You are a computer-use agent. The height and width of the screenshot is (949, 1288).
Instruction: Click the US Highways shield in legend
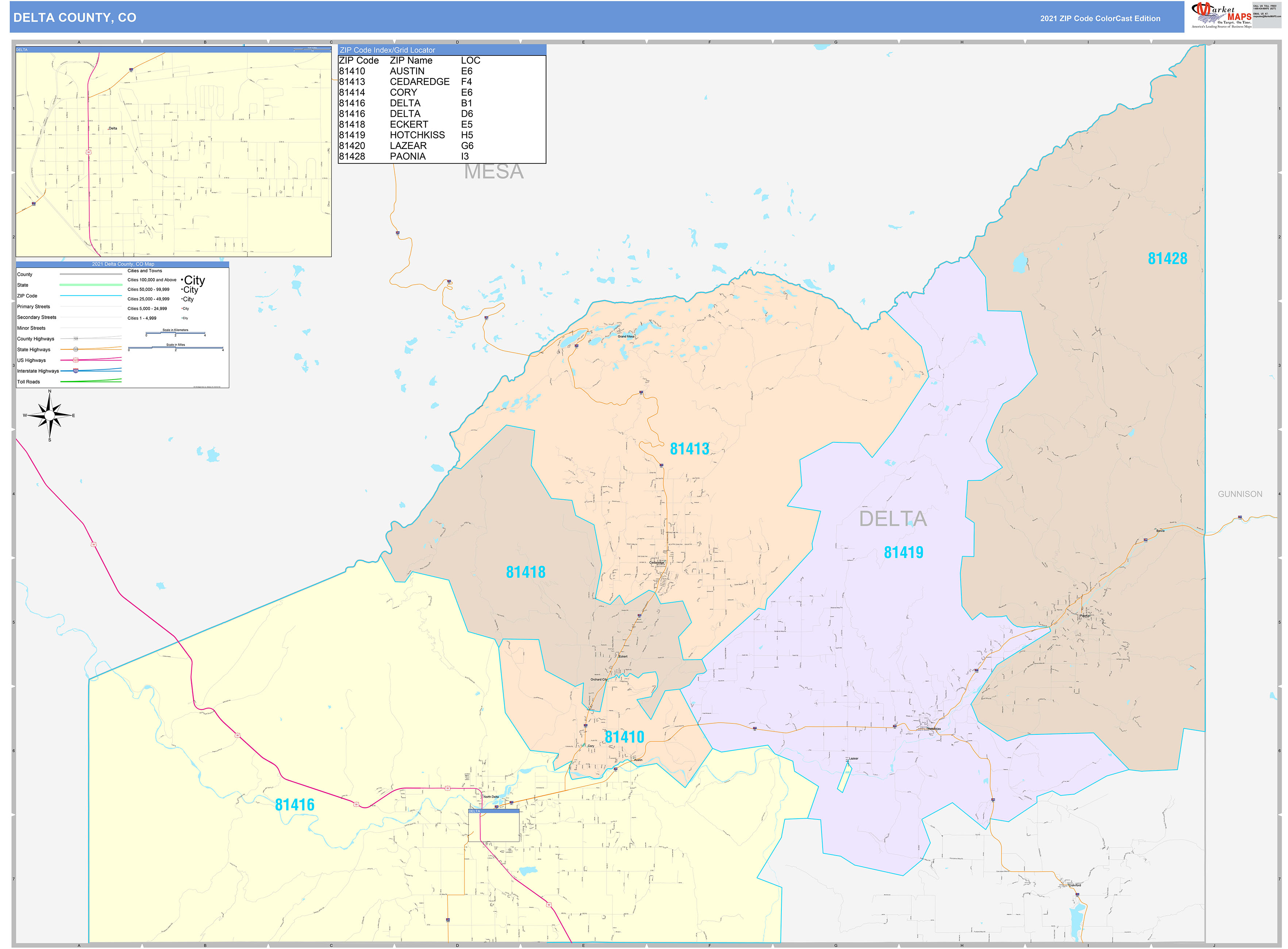tap(75, 360)
